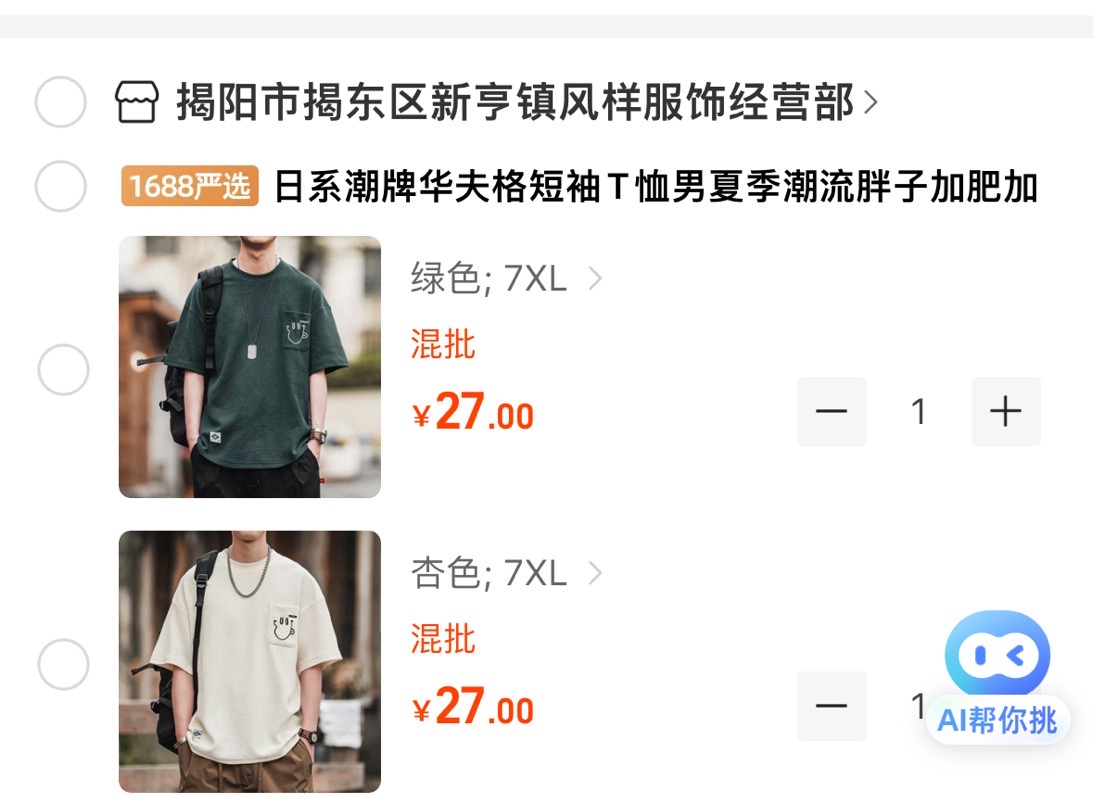Edit the green shirt quantity field
Image resolution: width=1093 pixels, height=795 pixels.
tap(919, 411)
